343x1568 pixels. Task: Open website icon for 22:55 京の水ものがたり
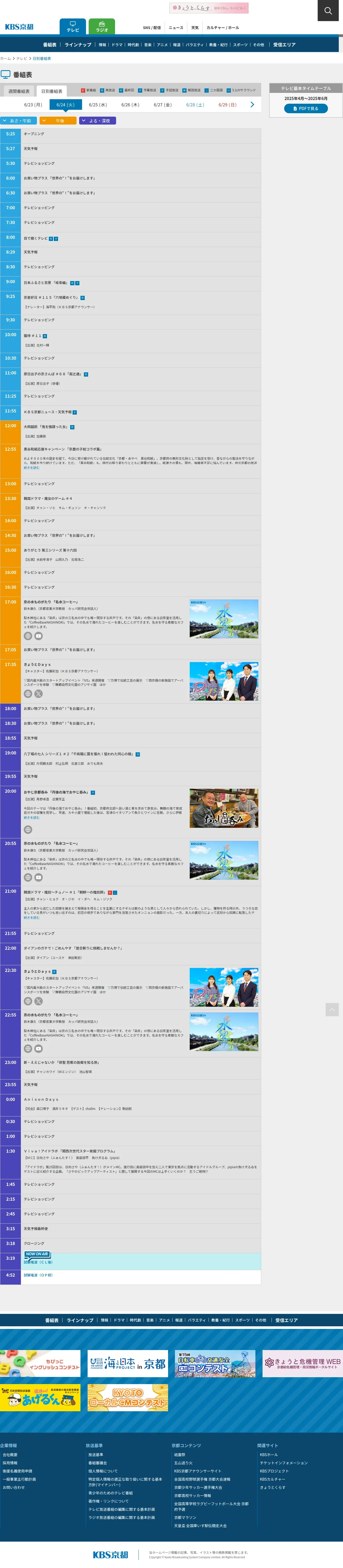tap(28, 1049)
